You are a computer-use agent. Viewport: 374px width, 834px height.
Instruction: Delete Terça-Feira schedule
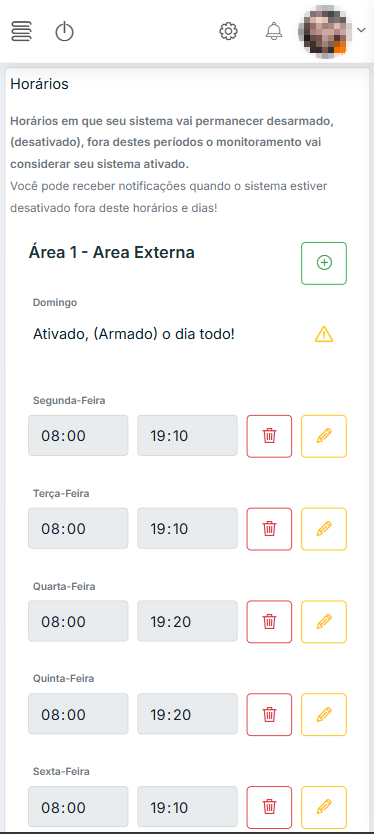coord(269,529)
